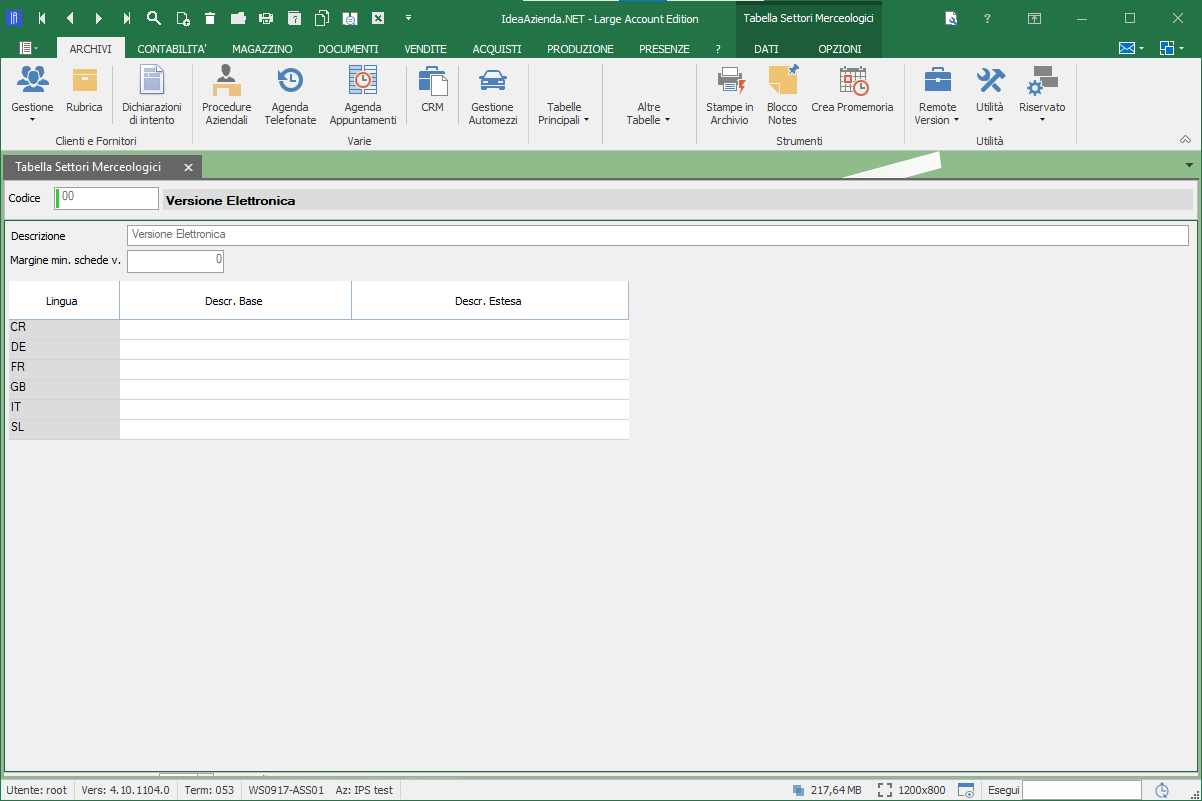1202x801 pixels.
Task: Switch to the CONTABILITA' ribbon tab
Action: [x=172, y=48]
